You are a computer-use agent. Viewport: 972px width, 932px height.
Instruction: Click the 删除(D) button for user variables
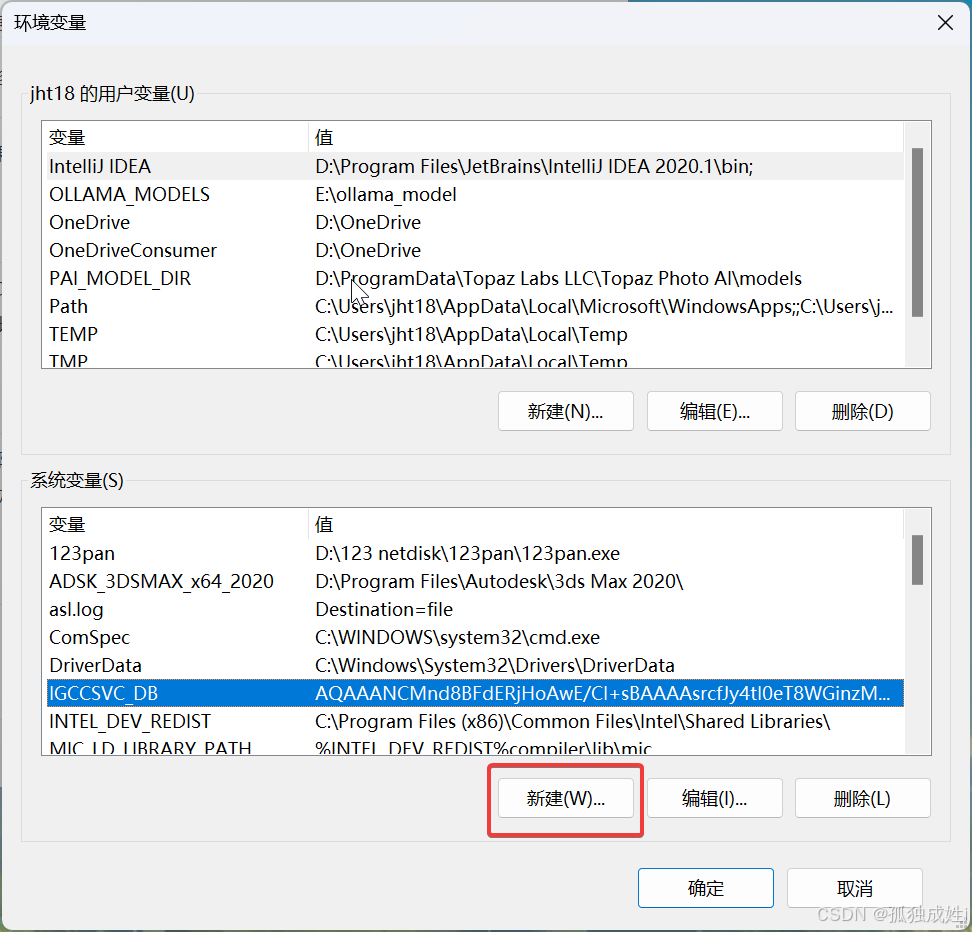[862, 410]
